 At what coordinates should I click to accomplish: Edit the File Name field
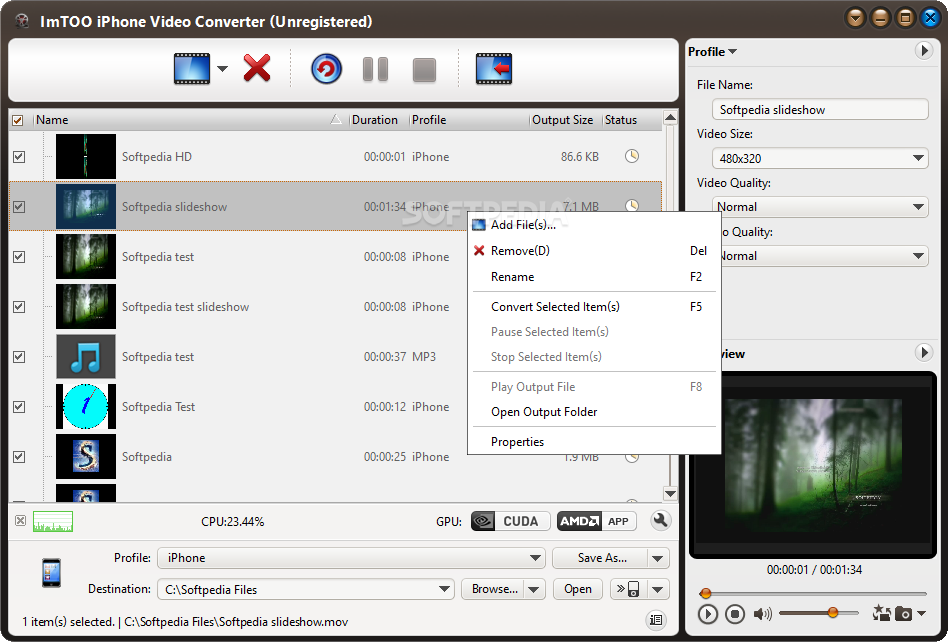(x=820, y=109)
